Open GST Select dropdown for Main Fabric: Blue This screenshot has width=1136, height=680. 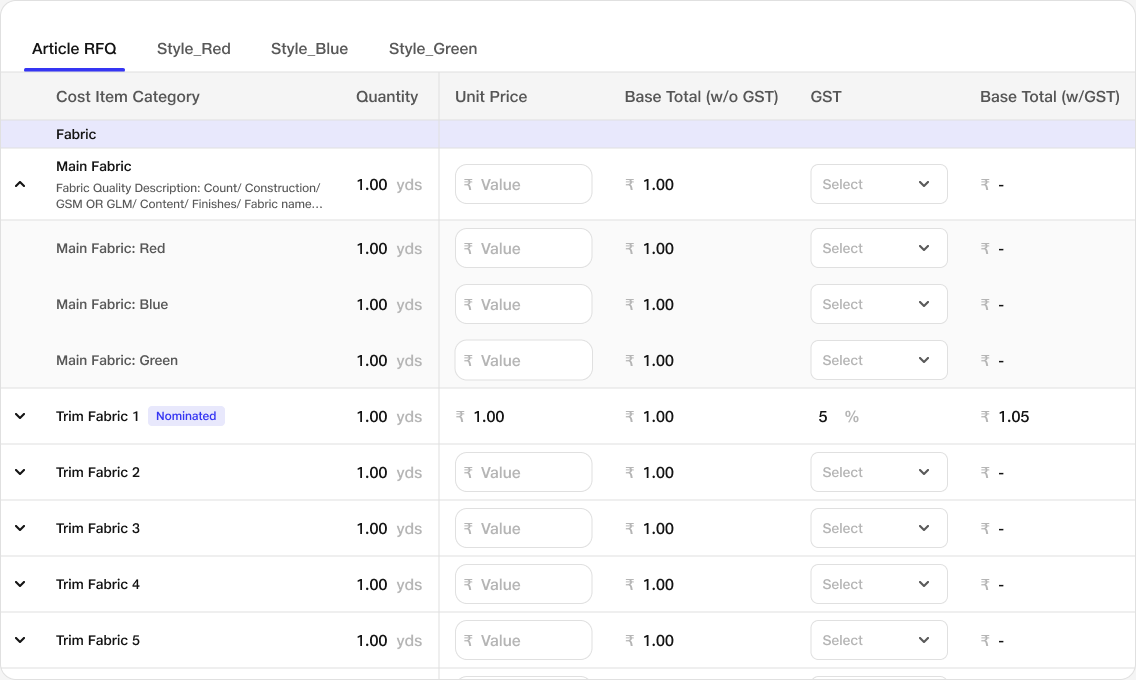pyautogui.click(x=879, y=304)
